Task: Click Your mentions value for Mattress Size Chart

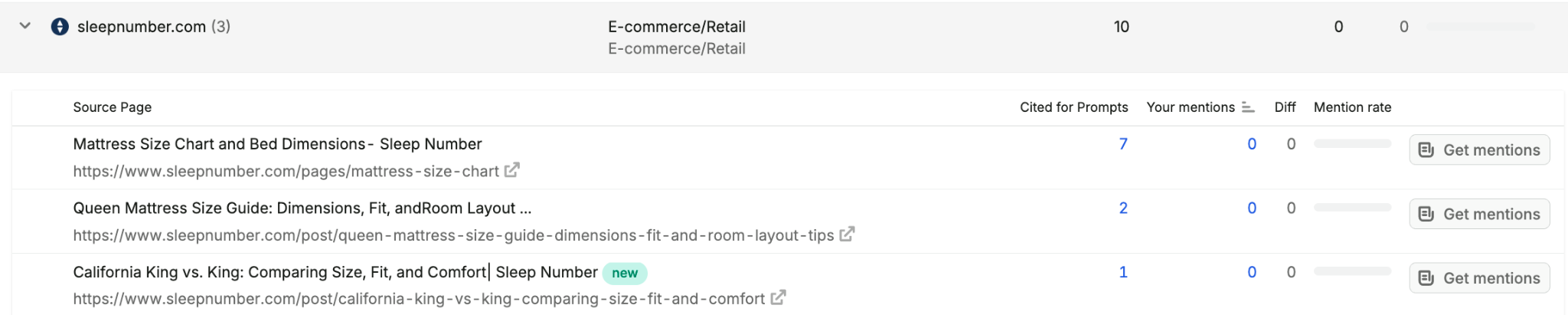Action: point(1252,144)
